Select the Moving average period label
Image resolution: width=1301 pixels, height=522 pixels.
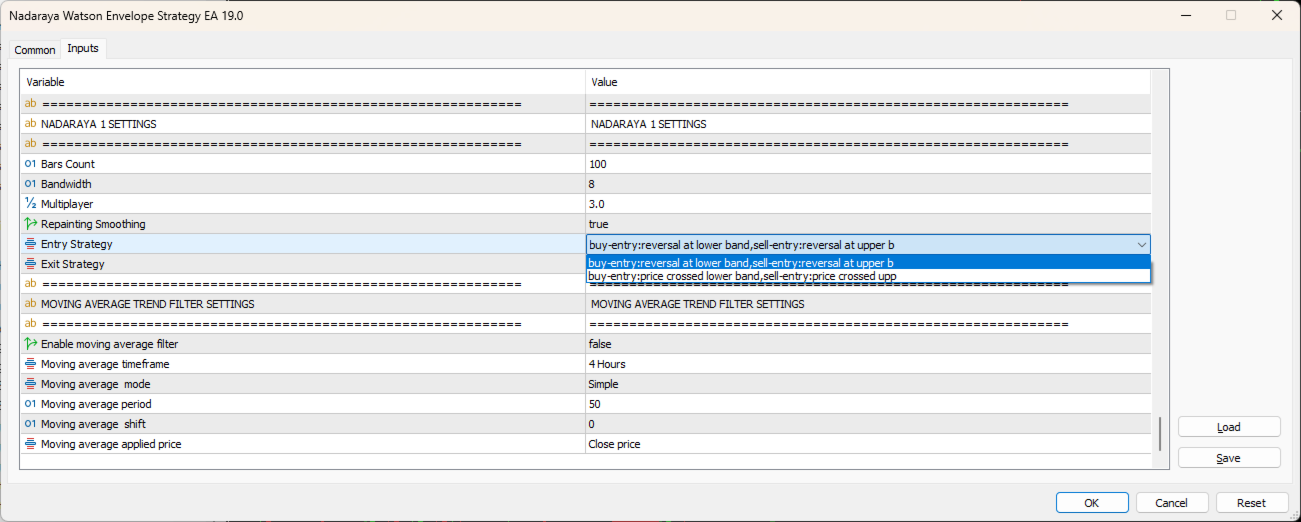click(x=96, y=404)
